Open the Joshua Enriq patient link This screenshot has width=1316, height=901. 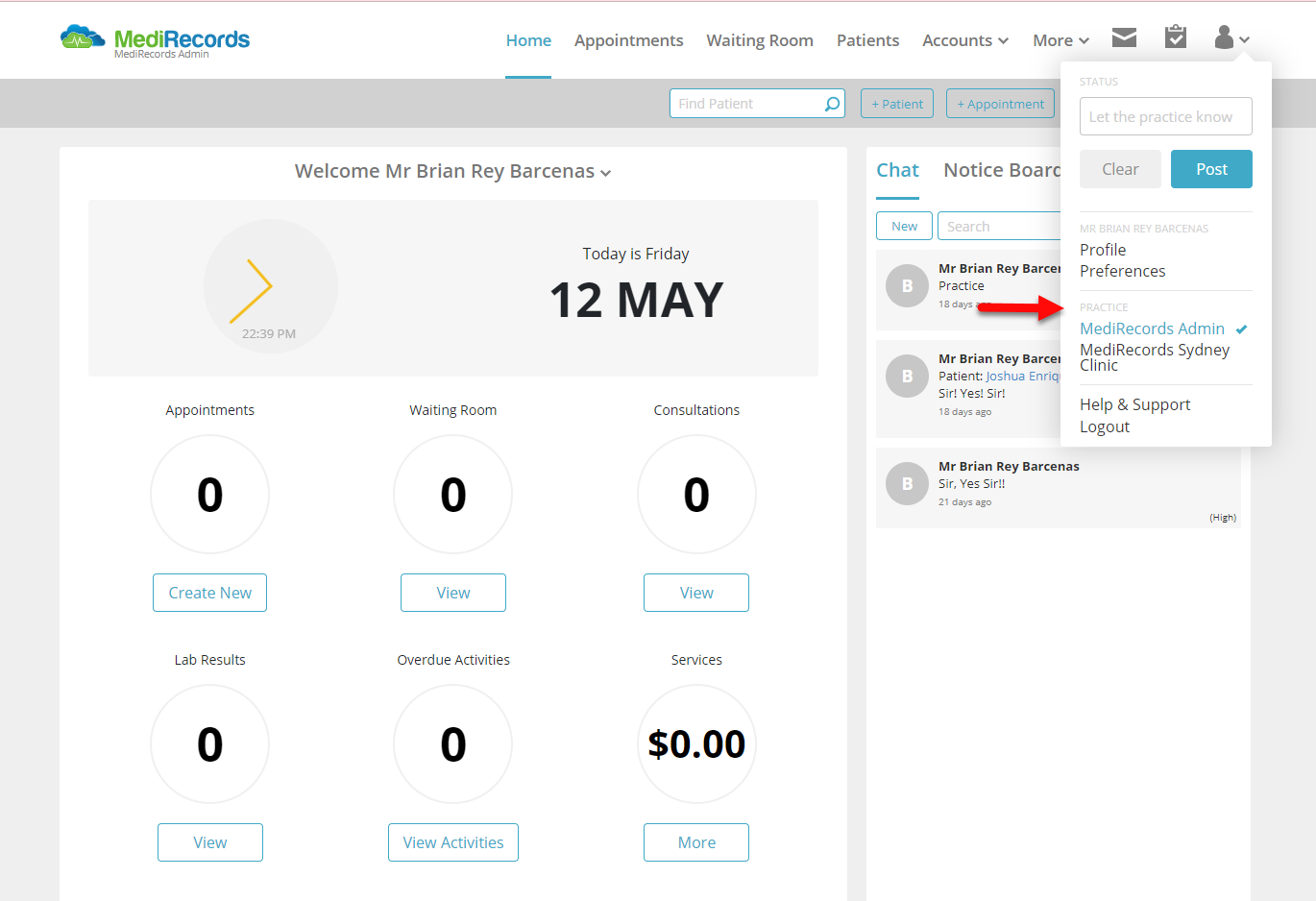1023,377
